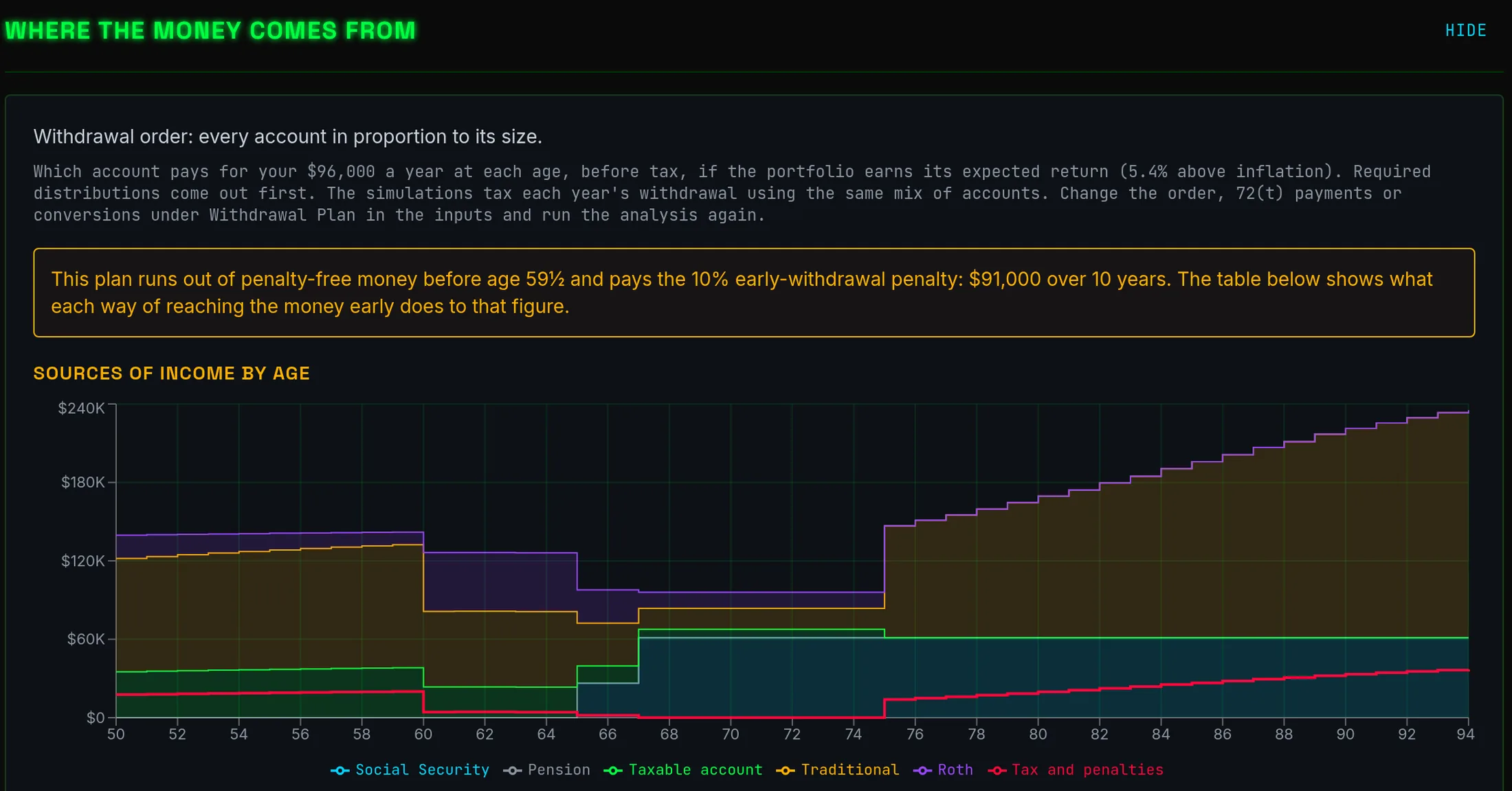Click the $180K y-axis label
The height and width of the screenshot is (791, 1512).
pos(83,482)
